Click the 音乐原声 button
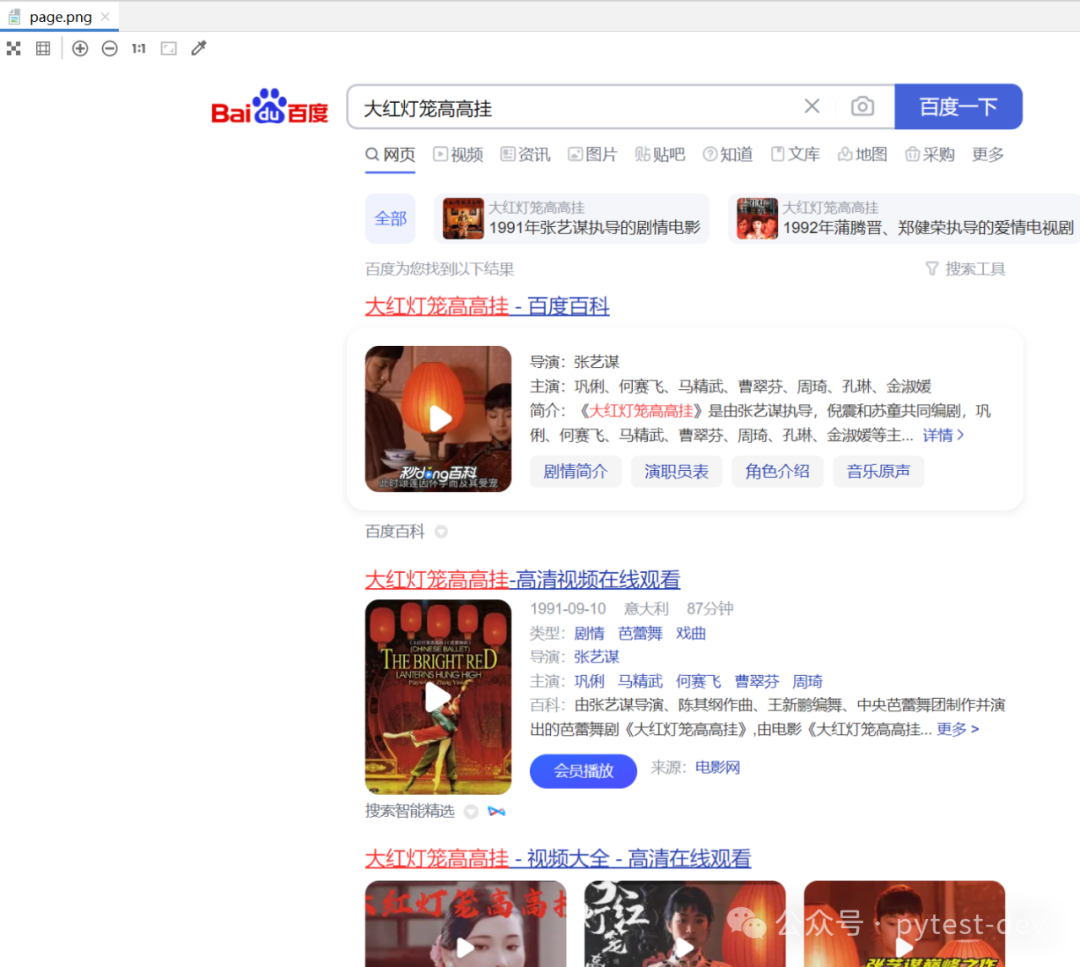This screenshot has width=1080, height=967. click(x=878, y=472)
